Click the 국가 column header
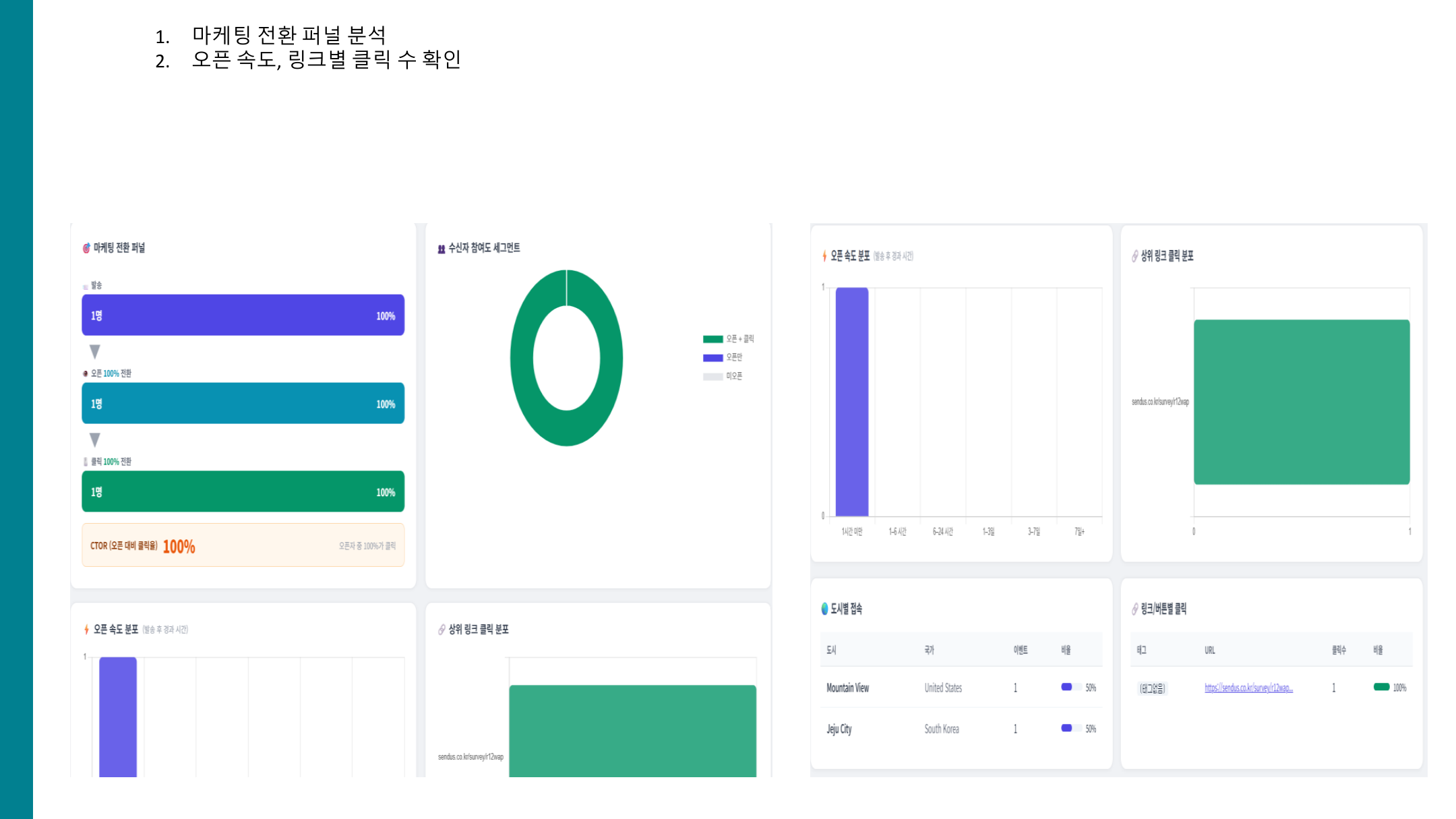 pyautogui.click(x=930, y=650)
